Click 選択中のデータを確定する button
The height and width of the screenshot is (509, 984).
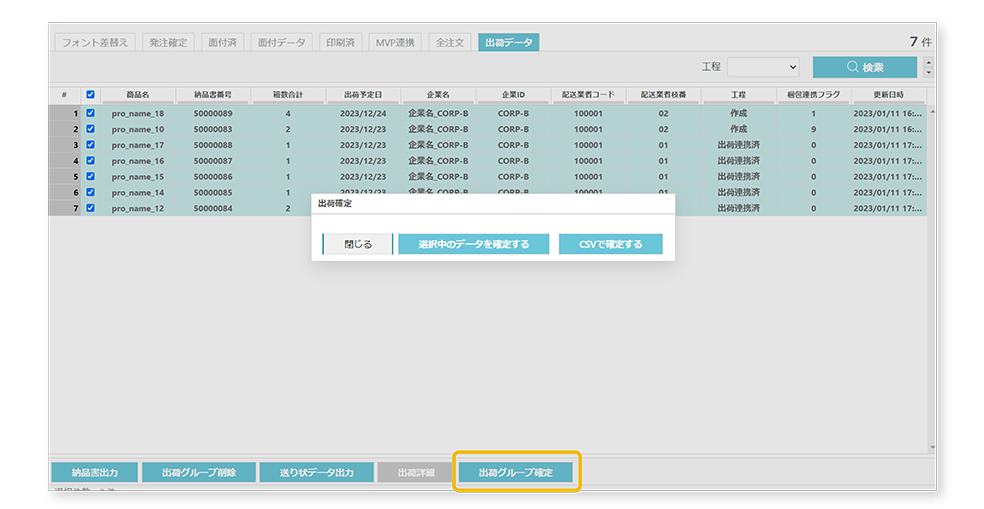[473, 244]
